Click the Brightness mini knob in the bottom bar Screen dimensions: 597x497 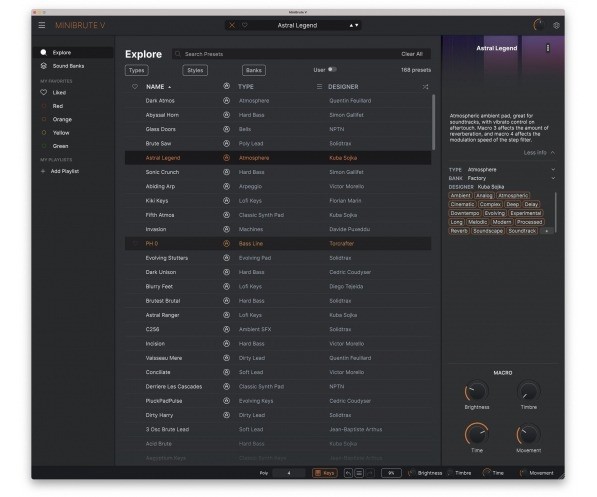[412, 473]
